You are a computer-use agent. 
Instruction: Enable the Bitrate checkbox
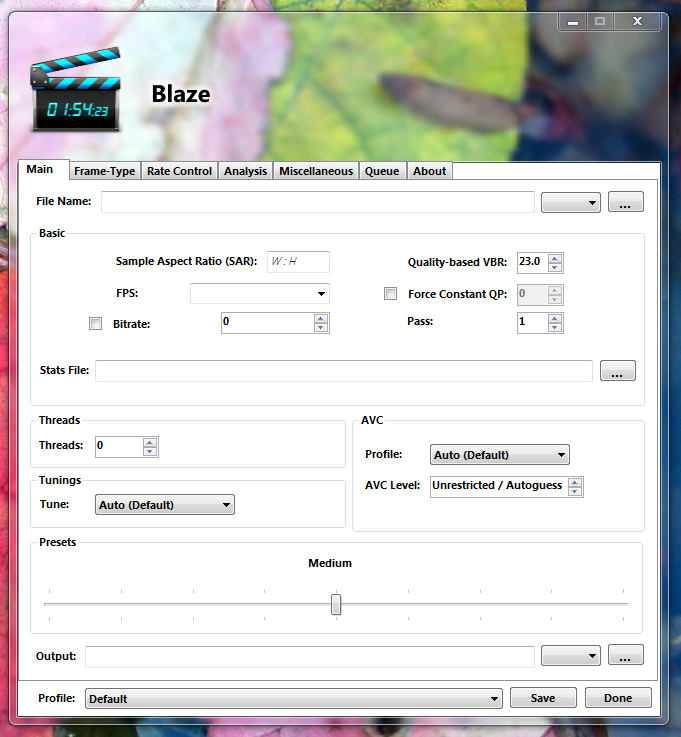pos(96,323)
